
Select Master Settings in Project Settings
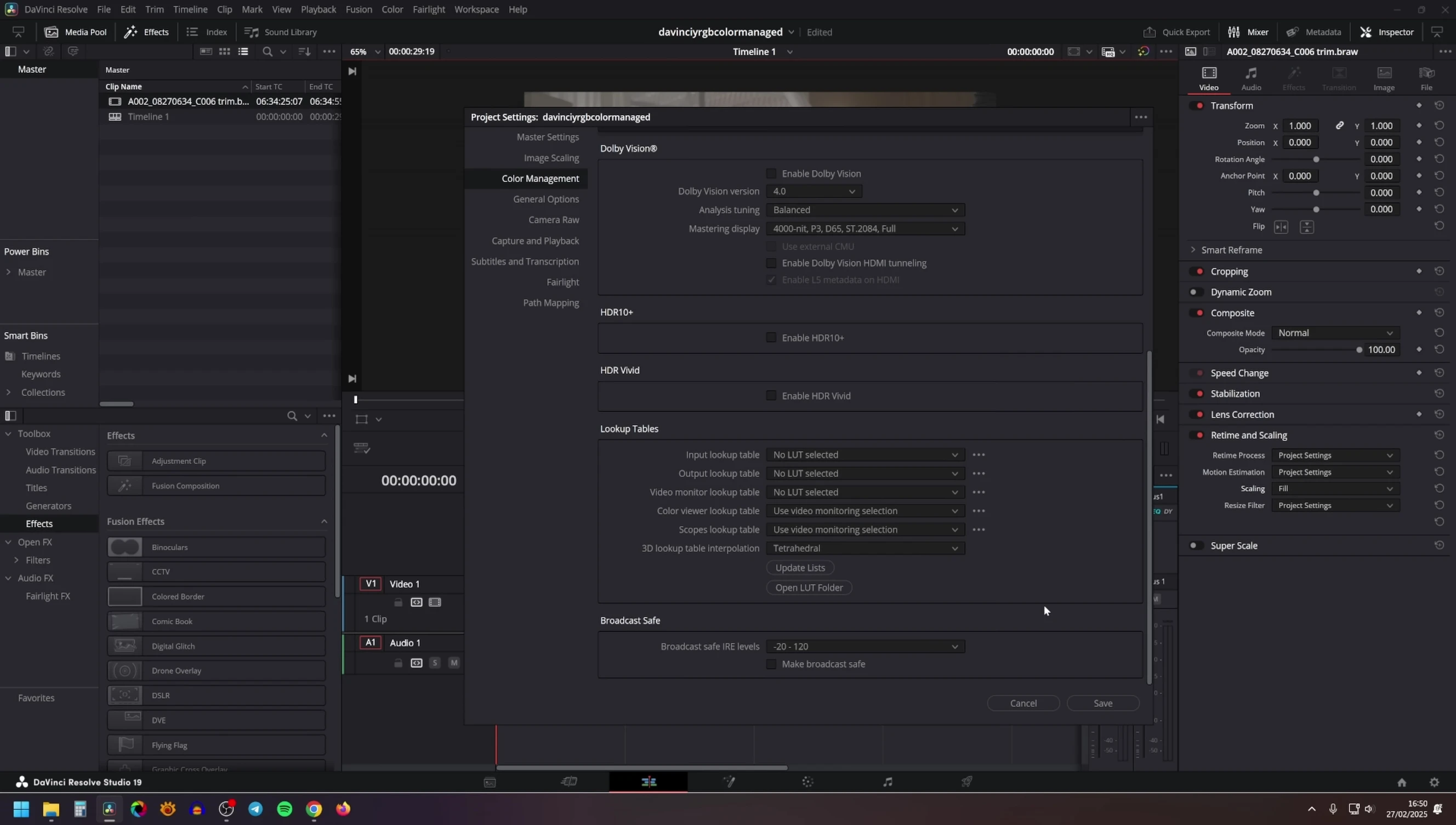(x=547, y=137)
